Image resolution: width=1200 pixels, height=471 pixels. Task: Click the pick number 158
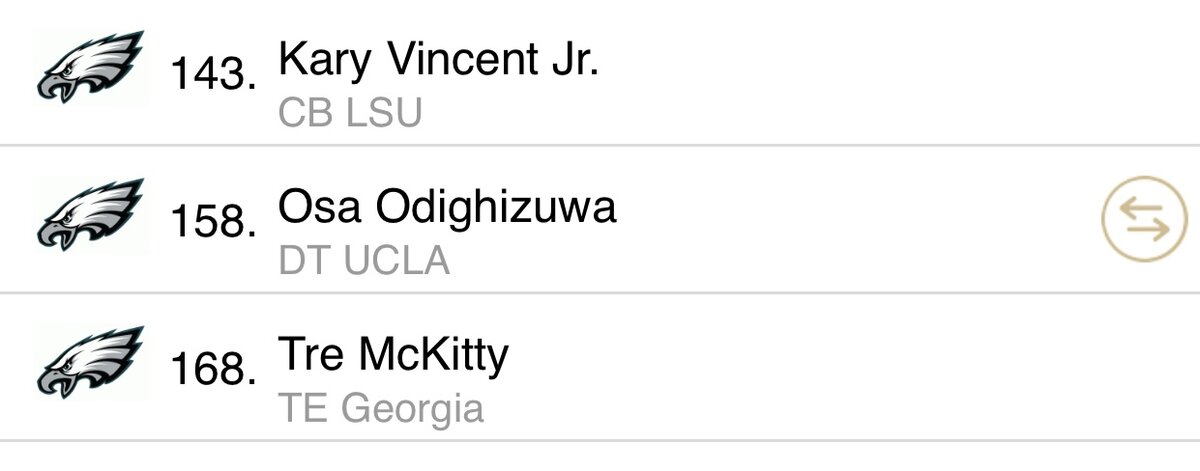[212, 222]
